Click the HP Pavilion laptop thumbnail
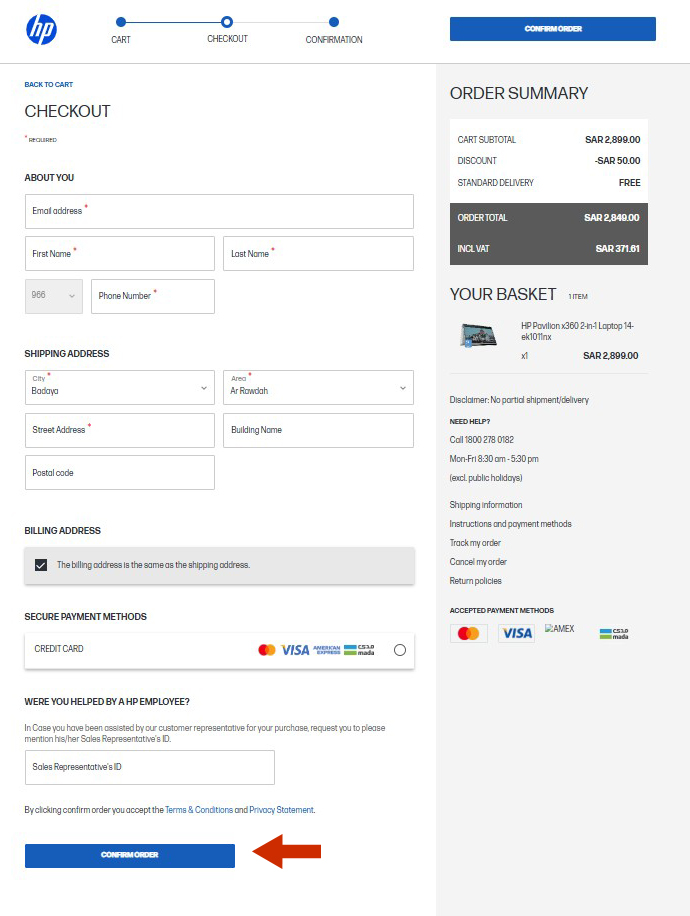The width and height of the screenshot is (690, 916). [x=478, y=335]
